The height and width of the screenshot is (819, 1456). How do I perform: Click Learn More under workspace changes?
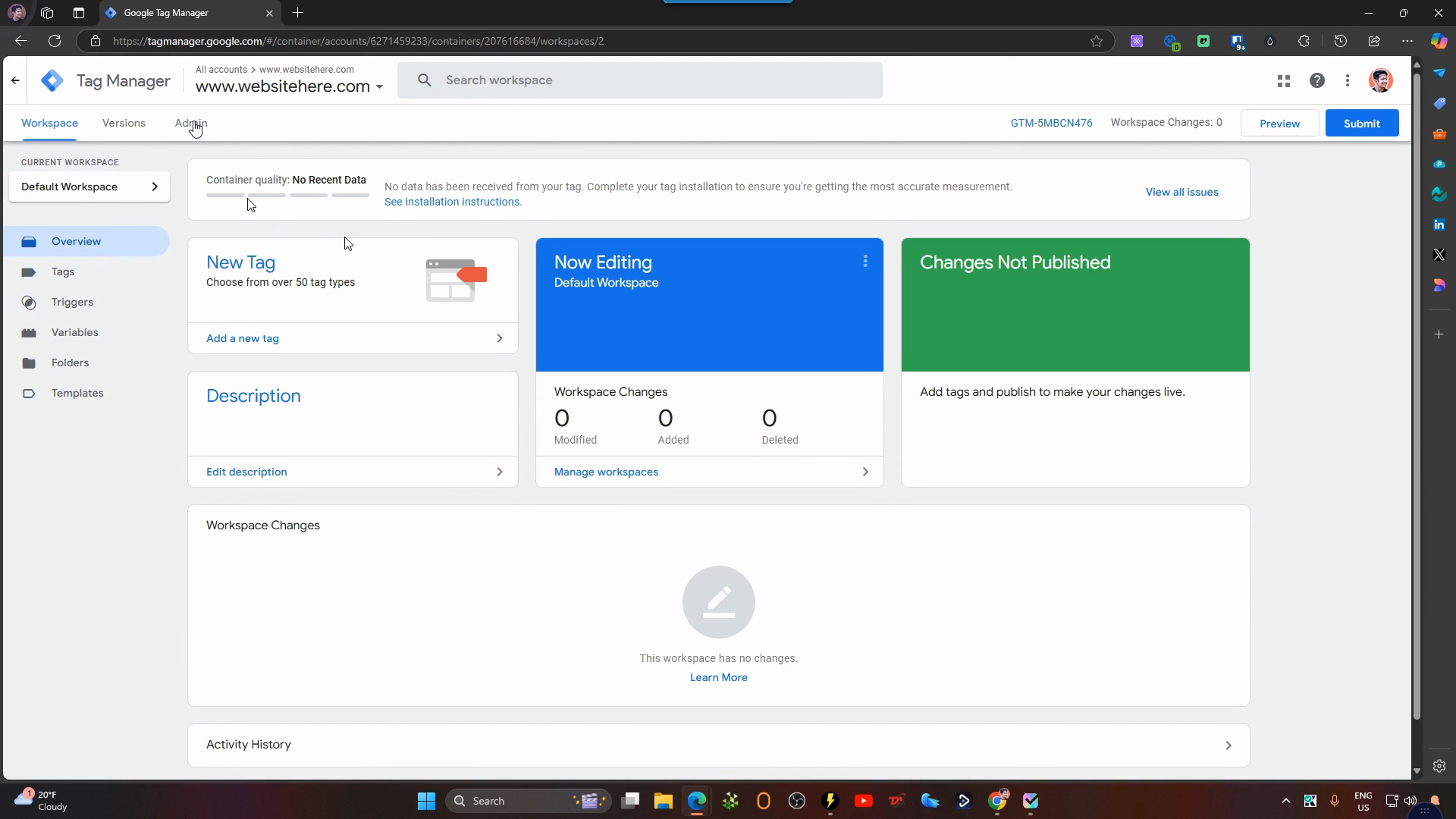[719, 677]
